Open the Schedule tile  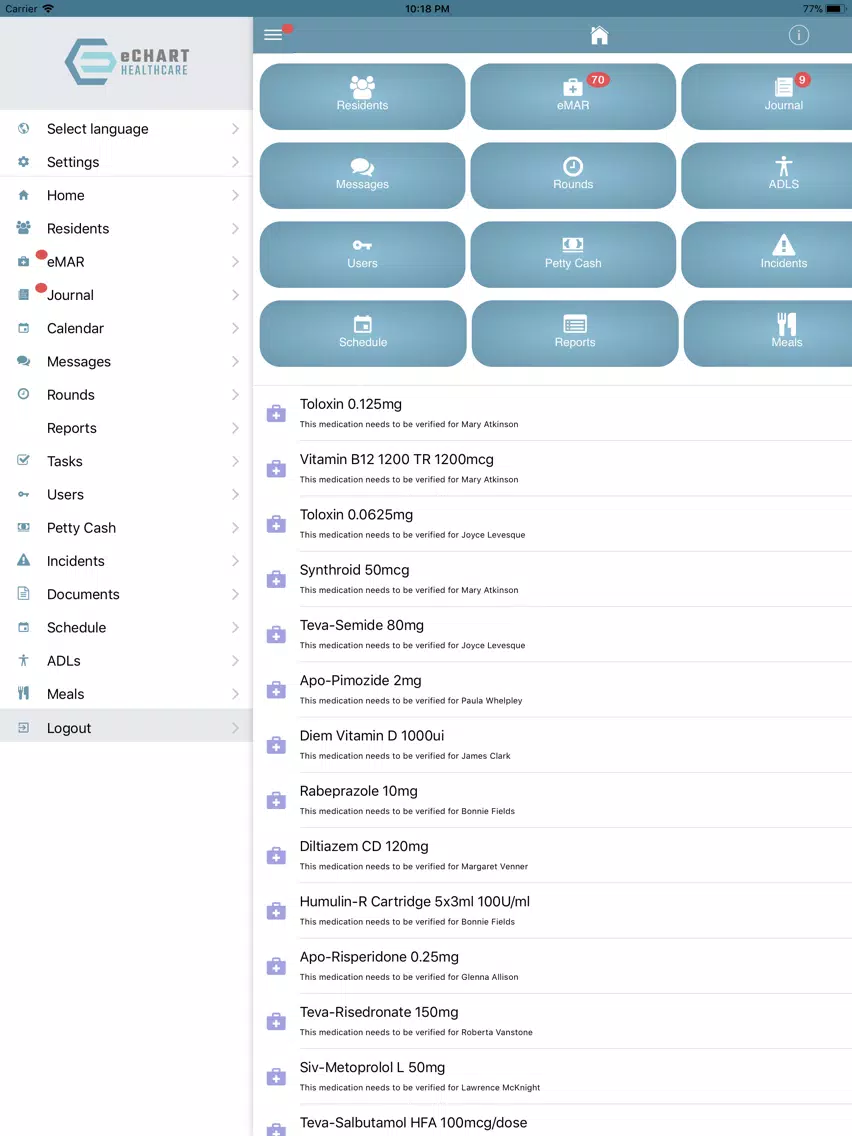(363, 333)
